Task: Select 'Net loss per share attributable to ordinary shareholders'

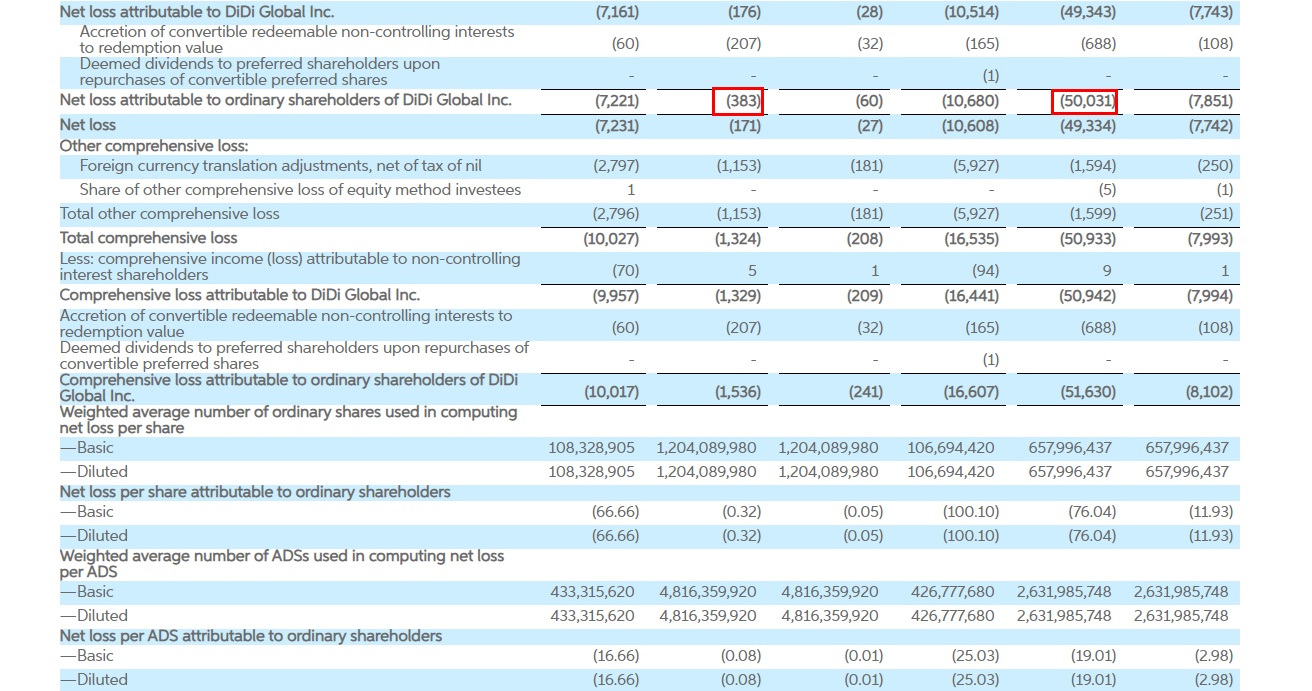Action: (x=255, y=492)
